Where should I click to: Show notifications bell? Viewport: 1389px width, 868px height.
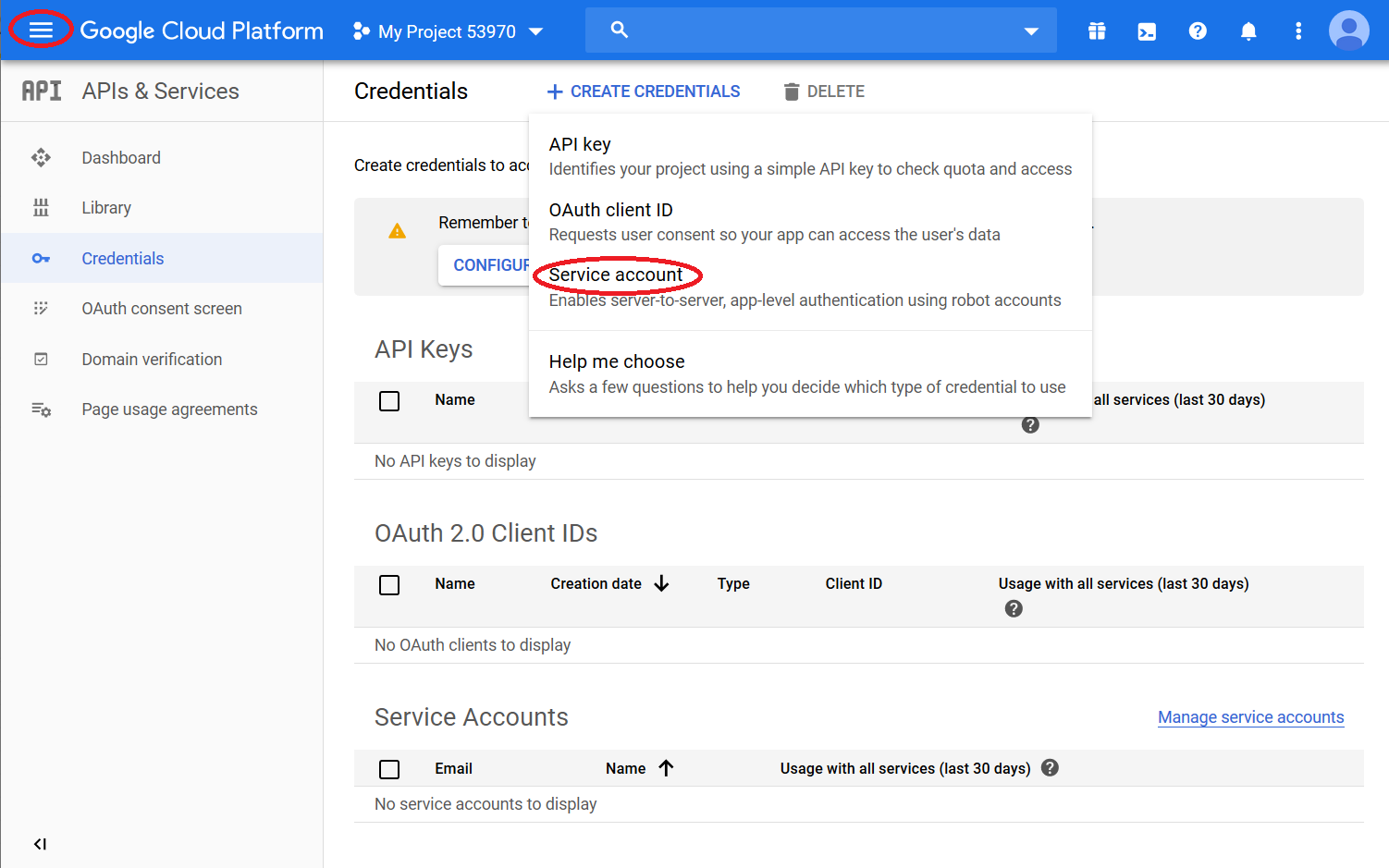tap(1248, 31)
